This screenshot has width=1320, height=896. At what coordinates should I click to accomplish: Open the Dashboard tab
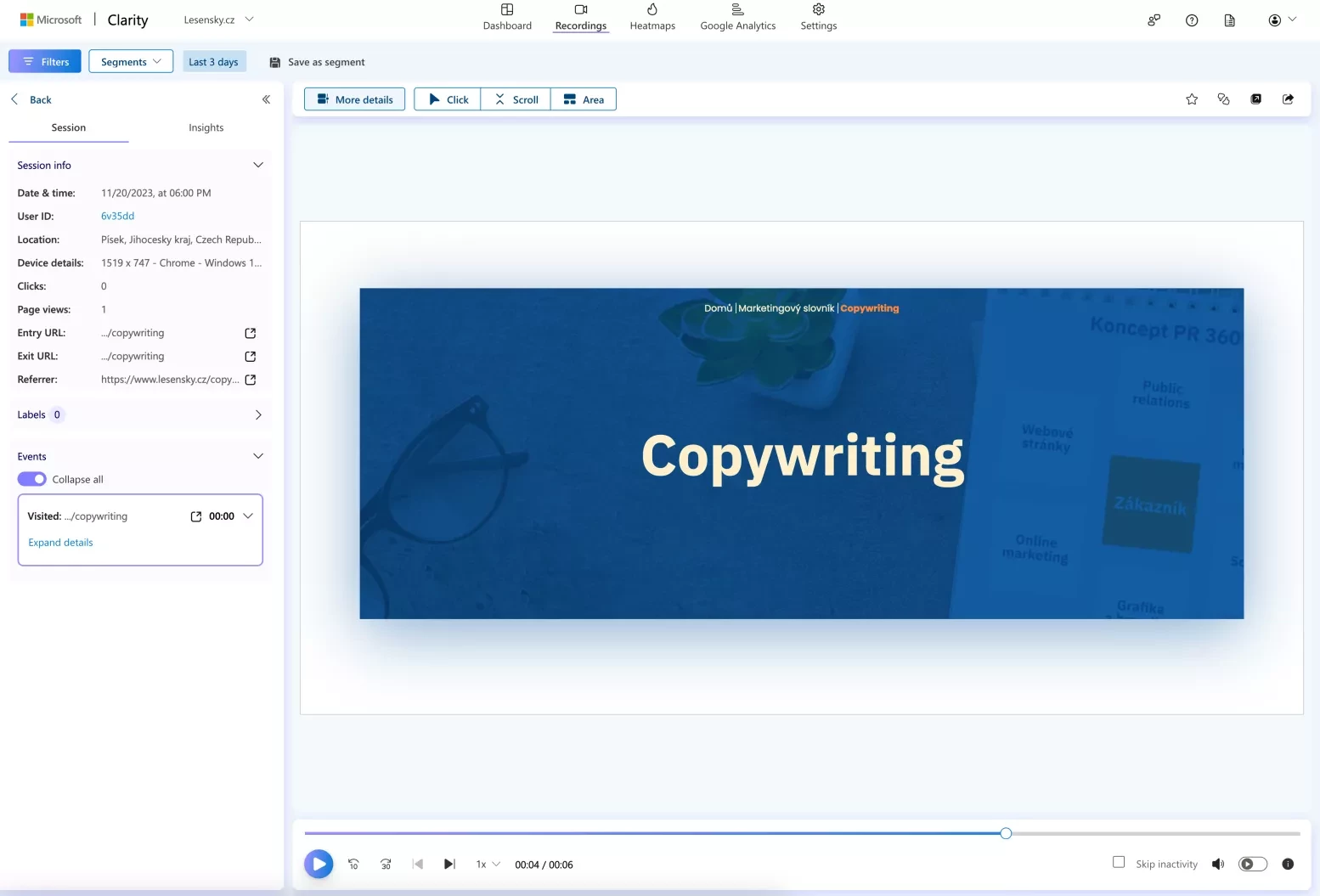(x=507, y=17)
